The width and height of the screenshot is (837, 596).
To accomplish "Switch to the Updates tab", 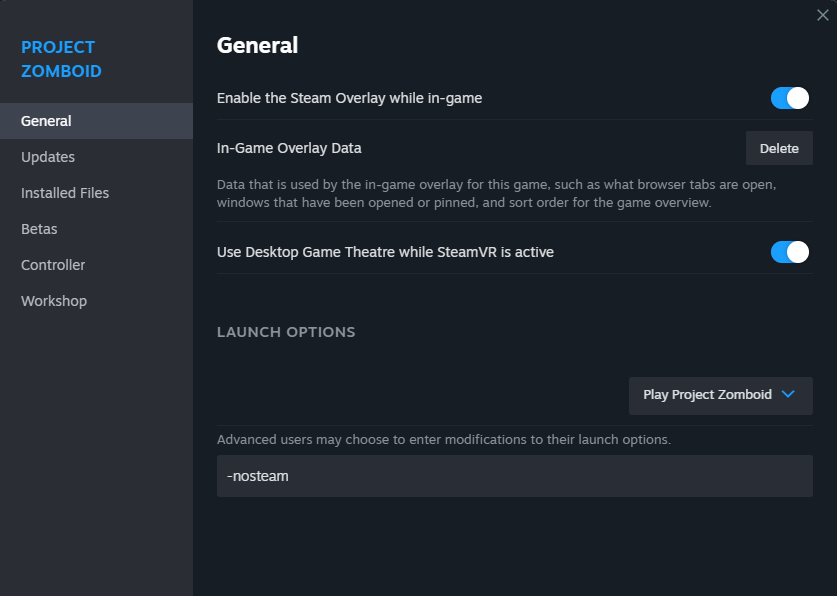I will click(48, 157).
